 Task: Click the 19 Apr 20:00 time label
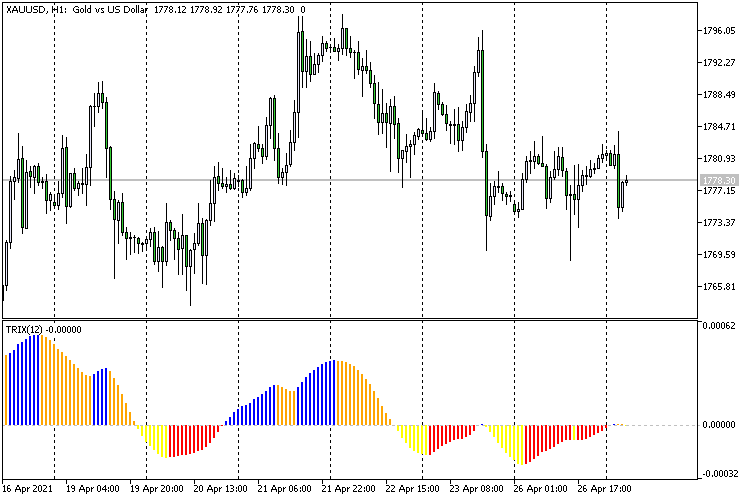pos(156,489)
